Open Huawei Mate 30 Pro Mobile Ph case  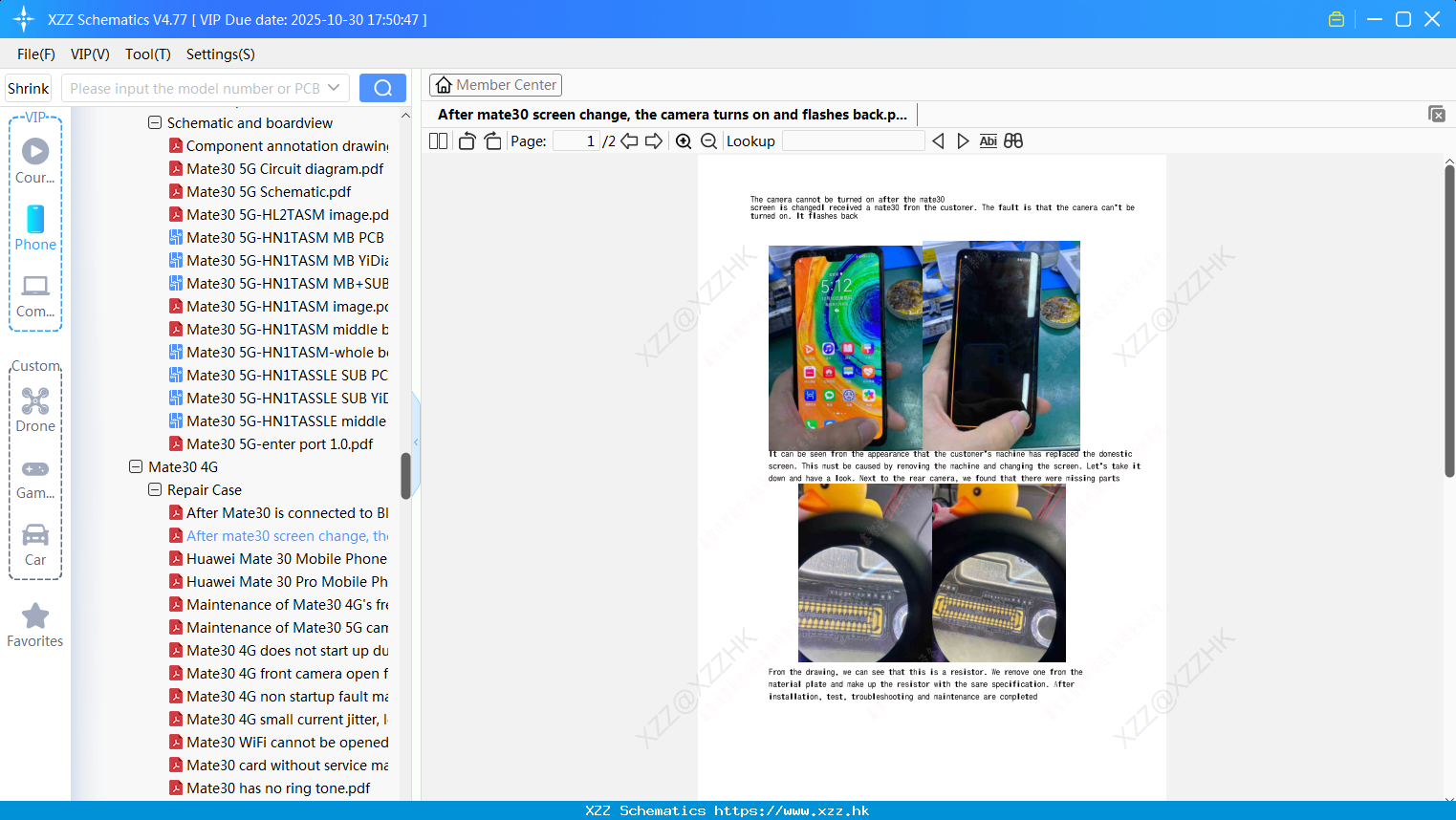coord(279,581)
